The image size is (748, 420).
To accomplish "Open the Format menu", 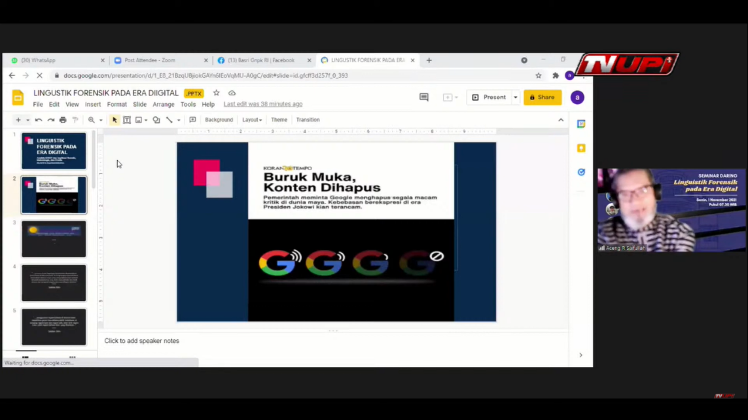I will [116, 105].
